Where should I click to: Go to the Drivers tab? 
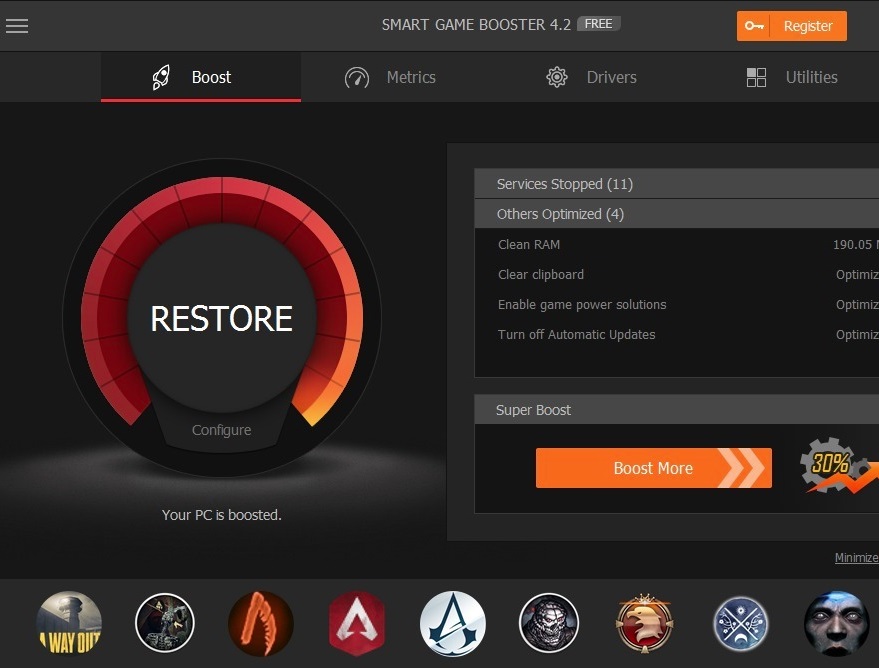point(591,77)
